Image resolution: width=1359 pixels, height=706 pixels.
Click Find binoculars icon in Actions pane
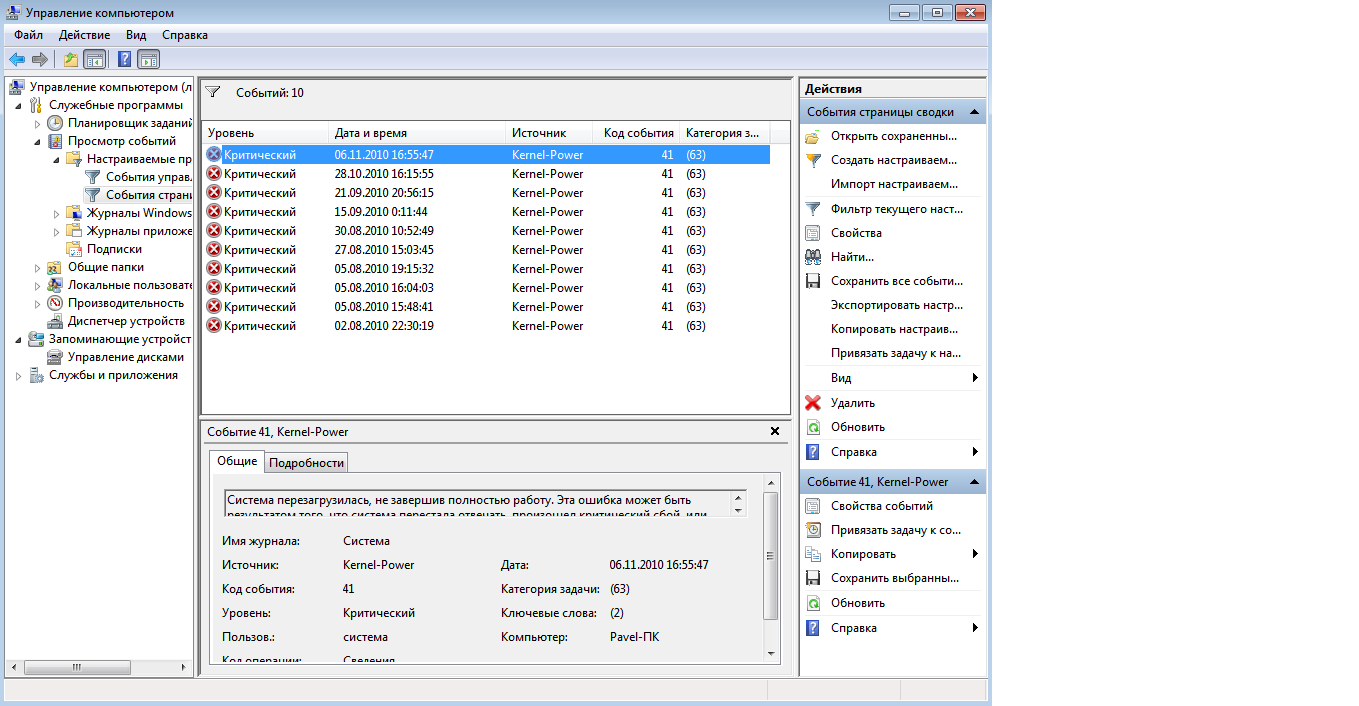(813, 257)
